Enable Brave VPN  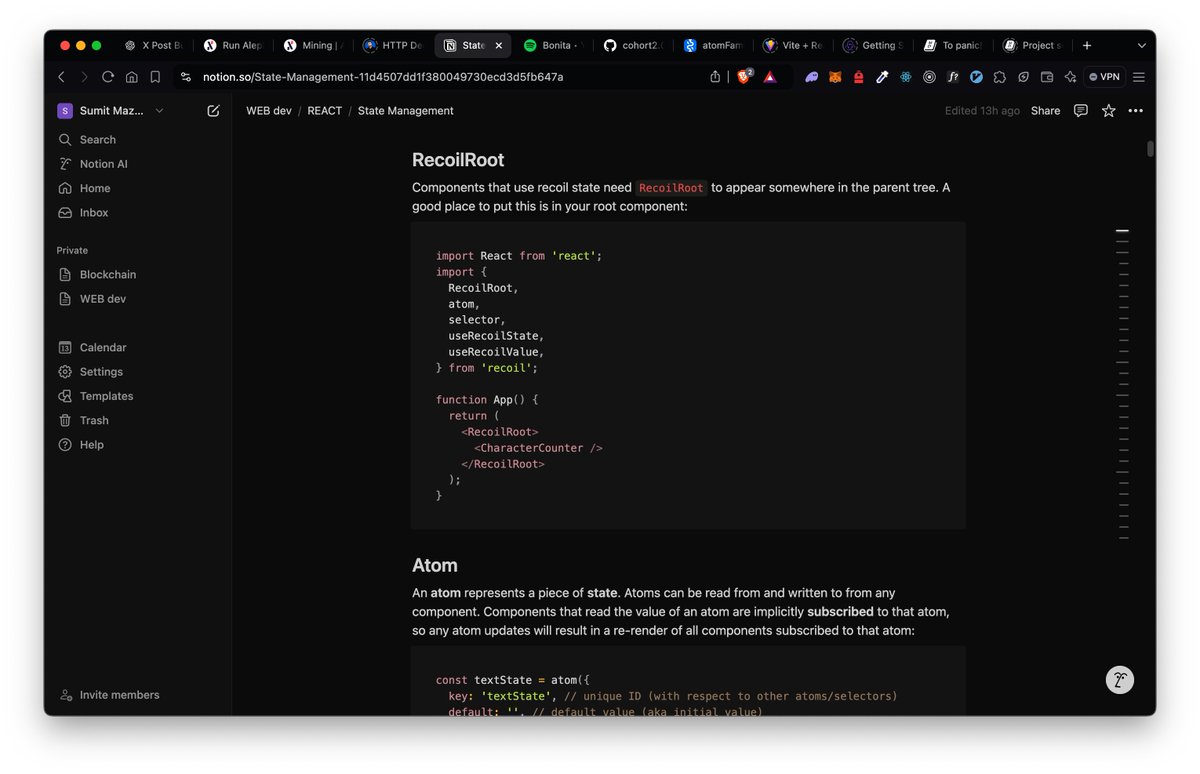pyautogui.click(x=1104, y=77)
